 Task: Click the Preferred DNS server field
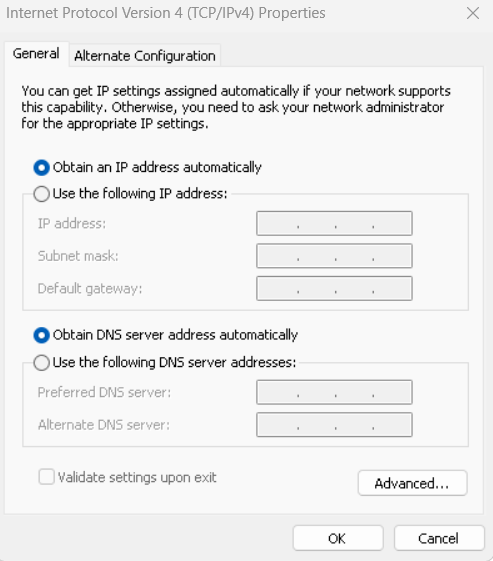334,392
